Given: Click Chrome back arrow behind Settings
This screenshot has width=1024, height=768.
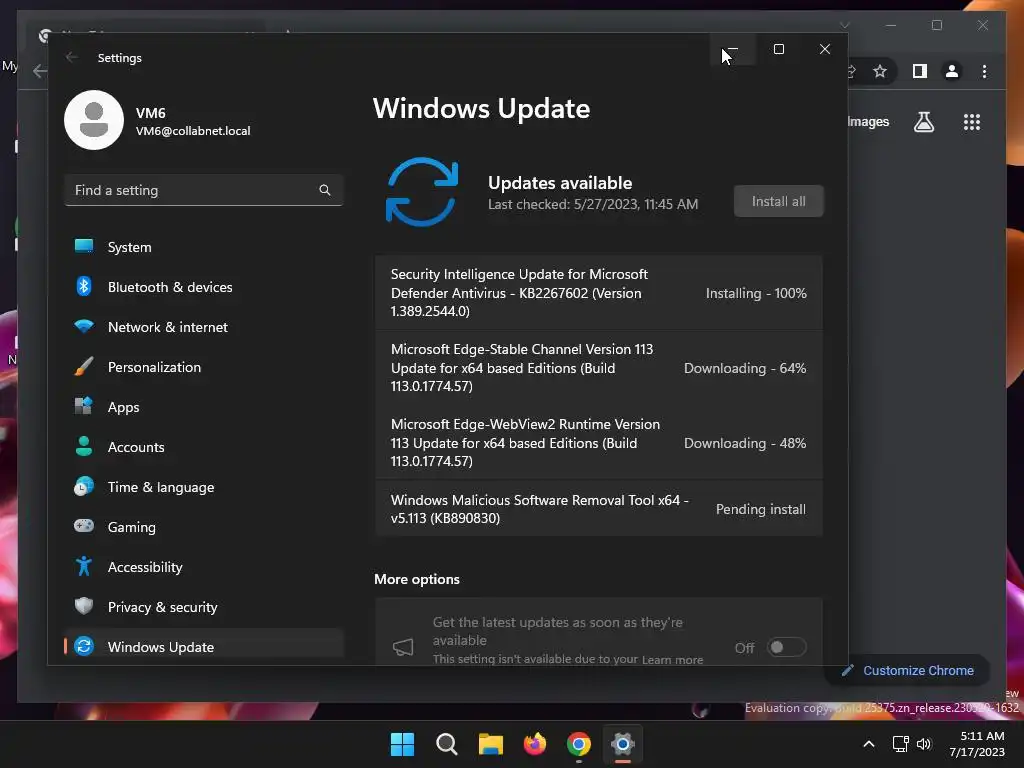Looking at the screenshot, I should point(40,71).
